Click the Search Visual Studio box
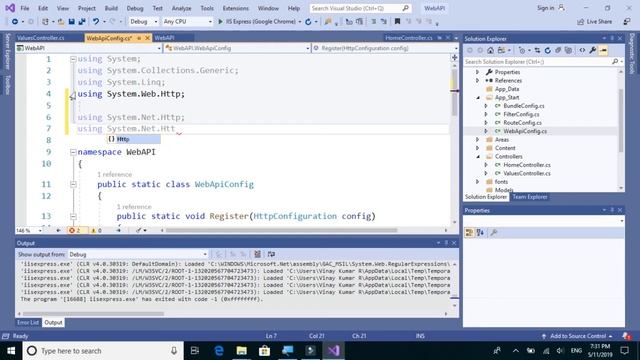Screen dimensions: 640x360 pyautogui.click(x=360, y=8)
